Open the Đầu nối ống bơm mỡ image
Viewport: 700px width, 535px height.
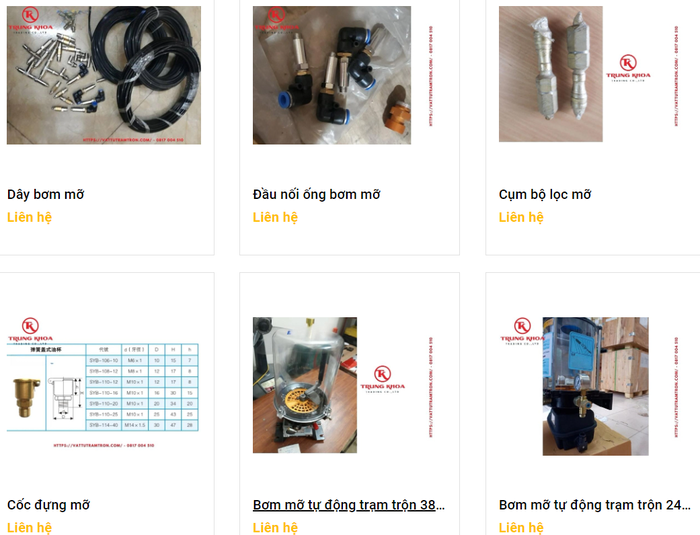(x=332, y=75)
